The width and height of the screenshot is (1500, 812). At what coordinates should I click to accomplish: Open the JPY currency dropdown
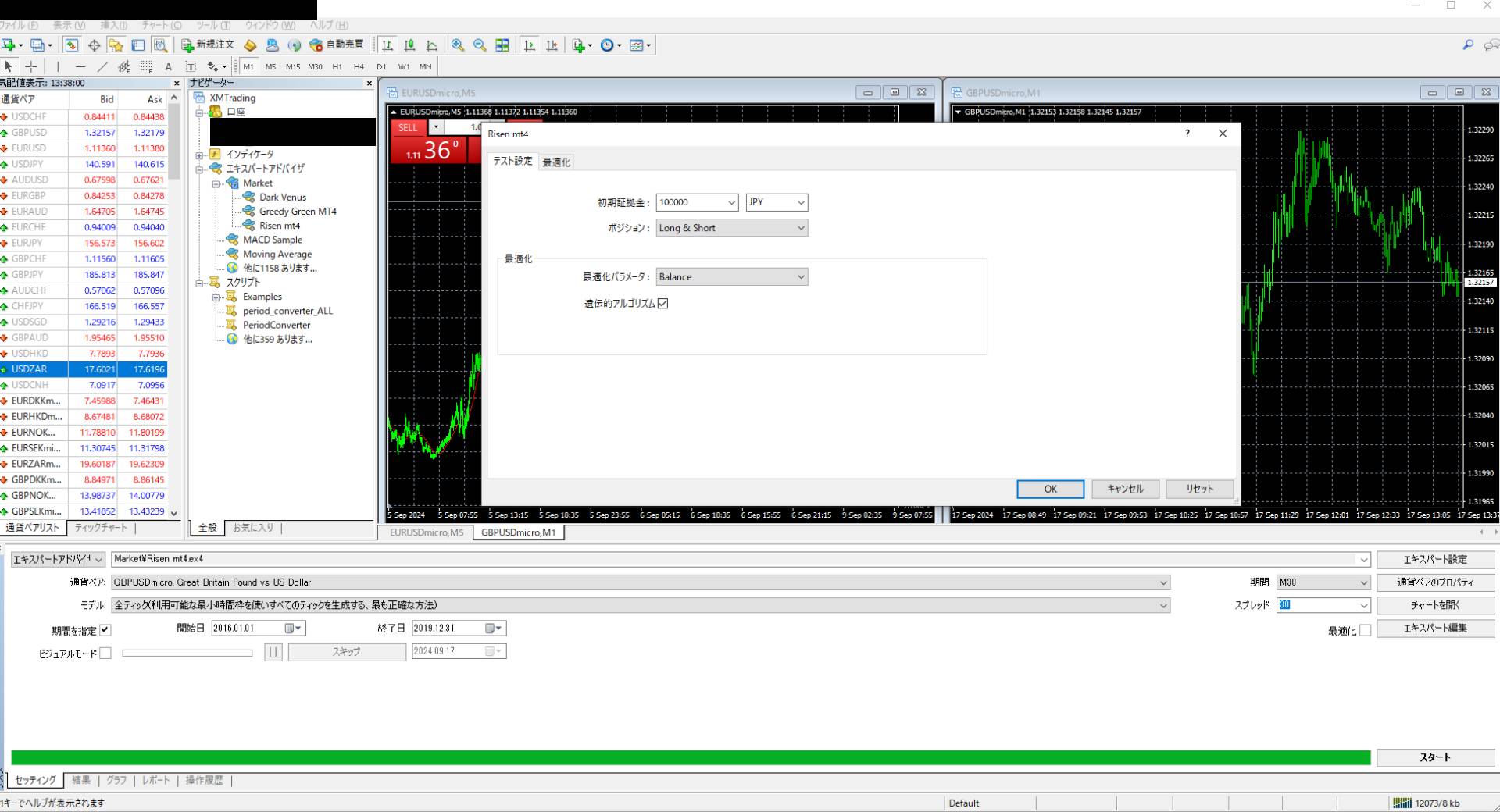pos(801,203)
